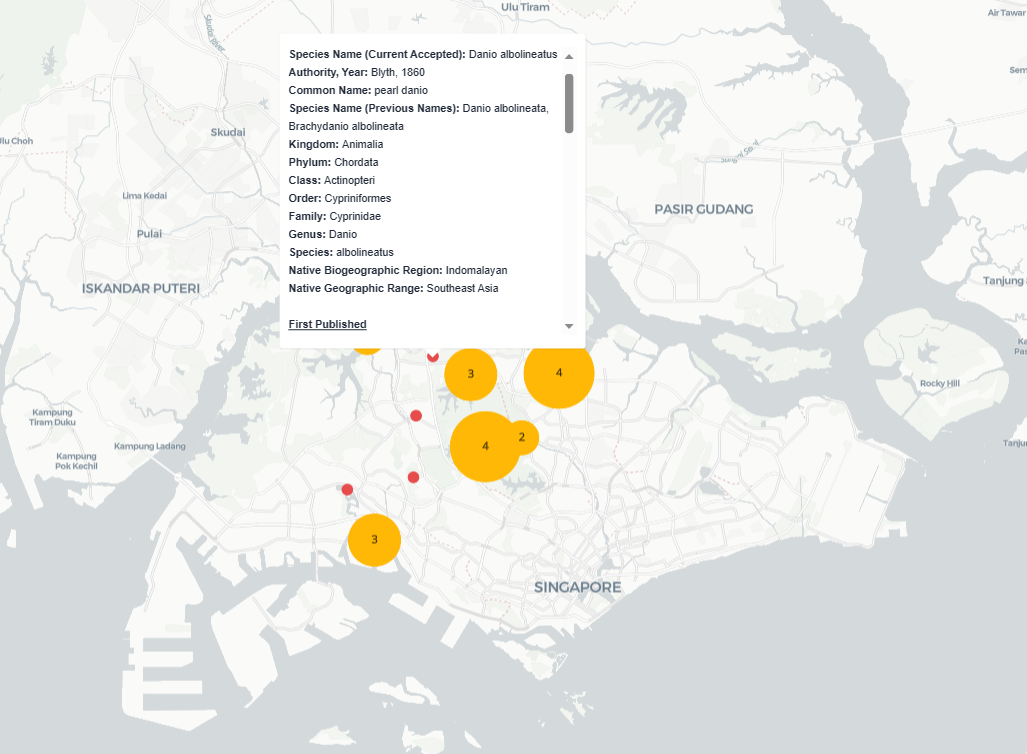Open the yellow cluster of 3 near the southern coast
This screenshot has height=754, width=1027.
374,539
